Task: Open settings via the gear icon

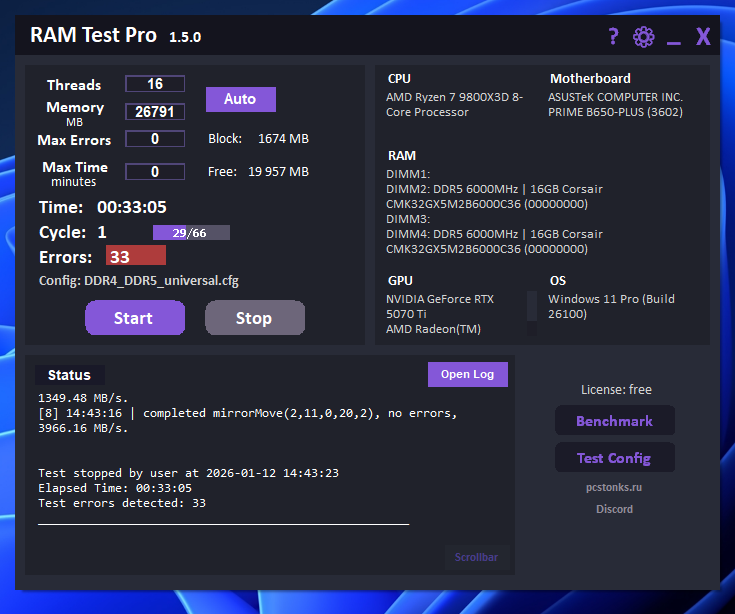Action: pyautogui.click(x=643, y=37)
